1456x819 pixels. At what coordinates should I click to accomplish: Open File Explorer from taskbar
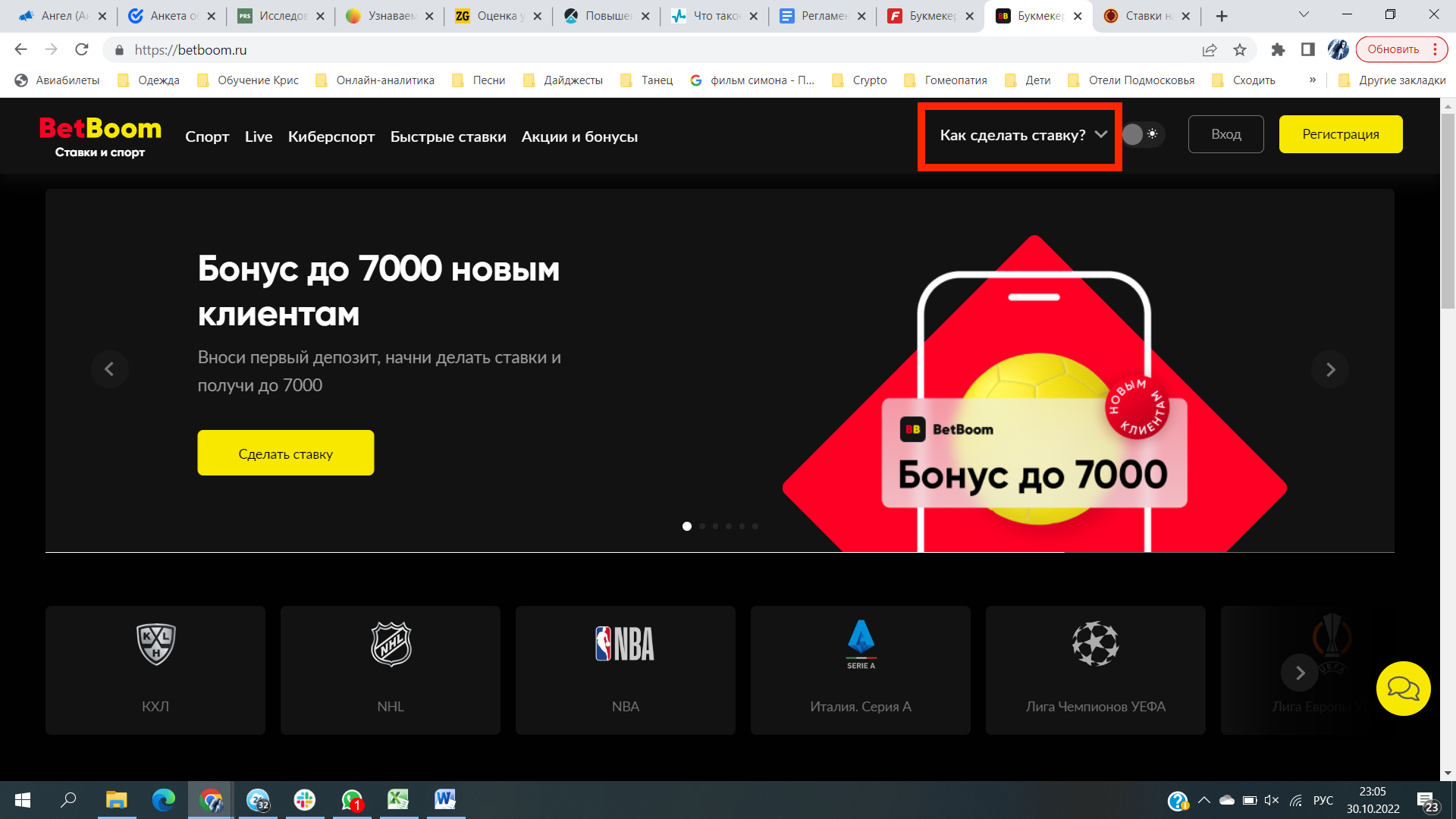[x=116, y=800]
